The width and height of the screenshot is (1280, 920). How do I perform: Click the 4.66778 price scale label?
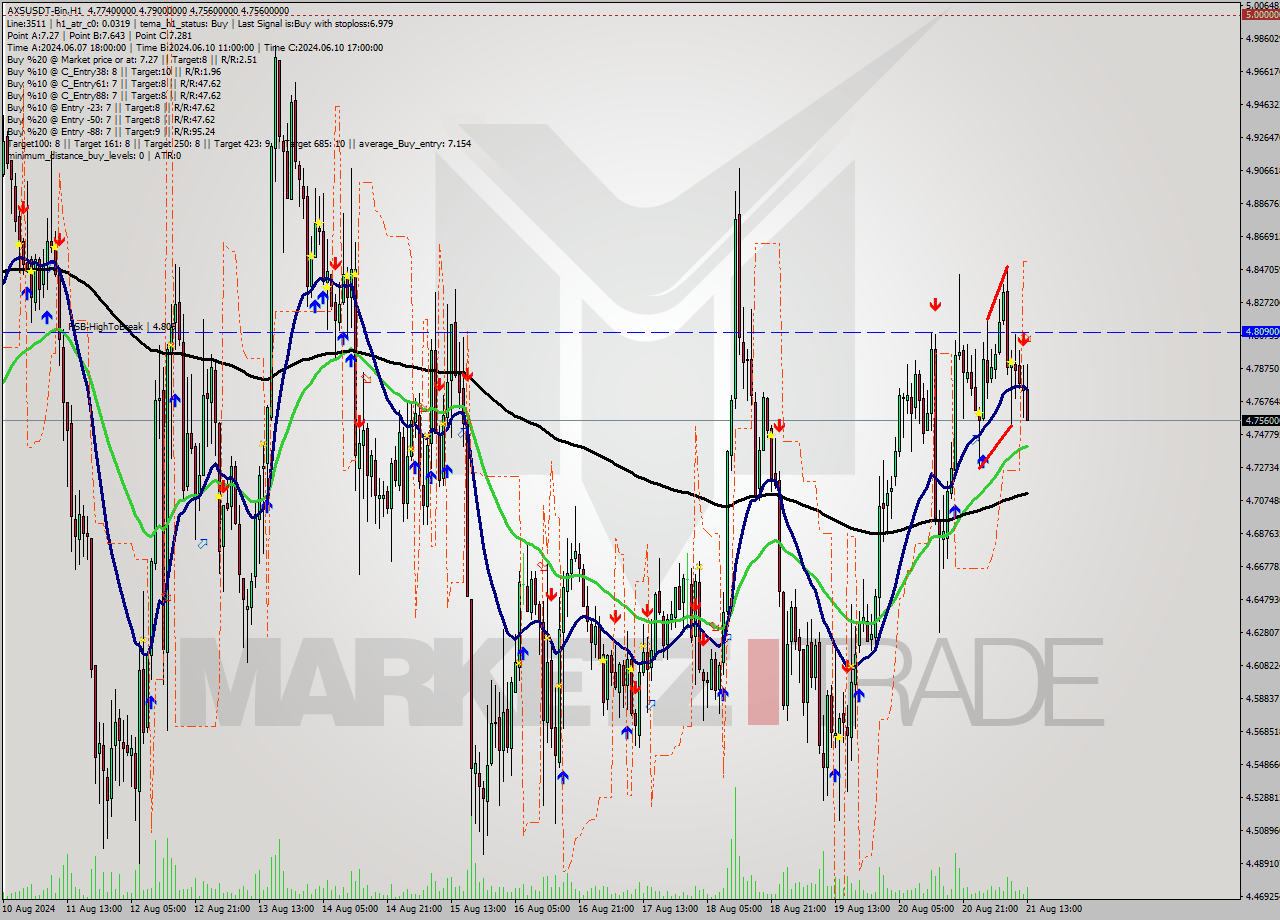(x=1261, y=566)
